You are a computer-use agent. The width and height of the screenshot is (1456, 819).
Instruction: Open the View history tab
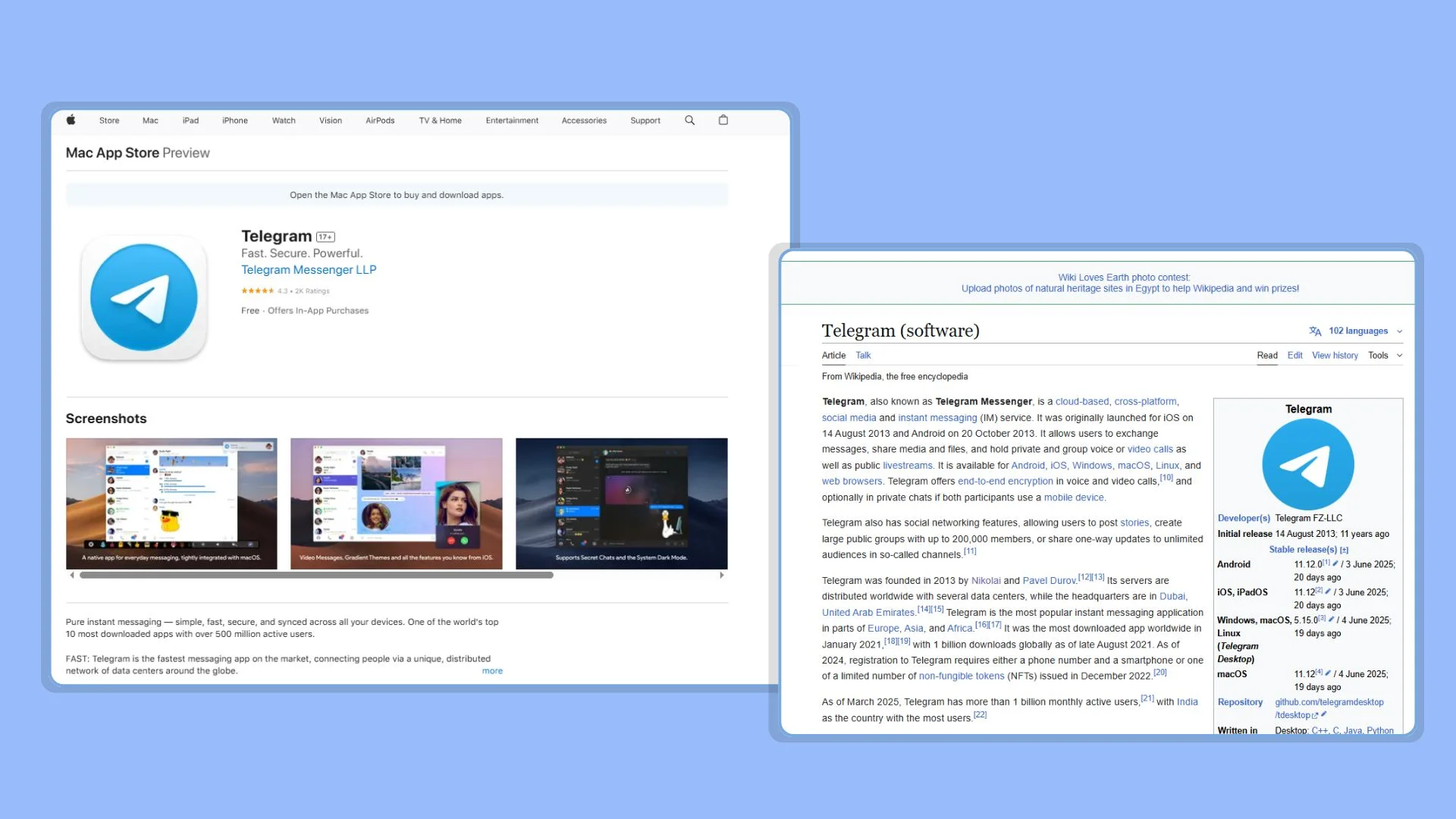(1335, 356)
